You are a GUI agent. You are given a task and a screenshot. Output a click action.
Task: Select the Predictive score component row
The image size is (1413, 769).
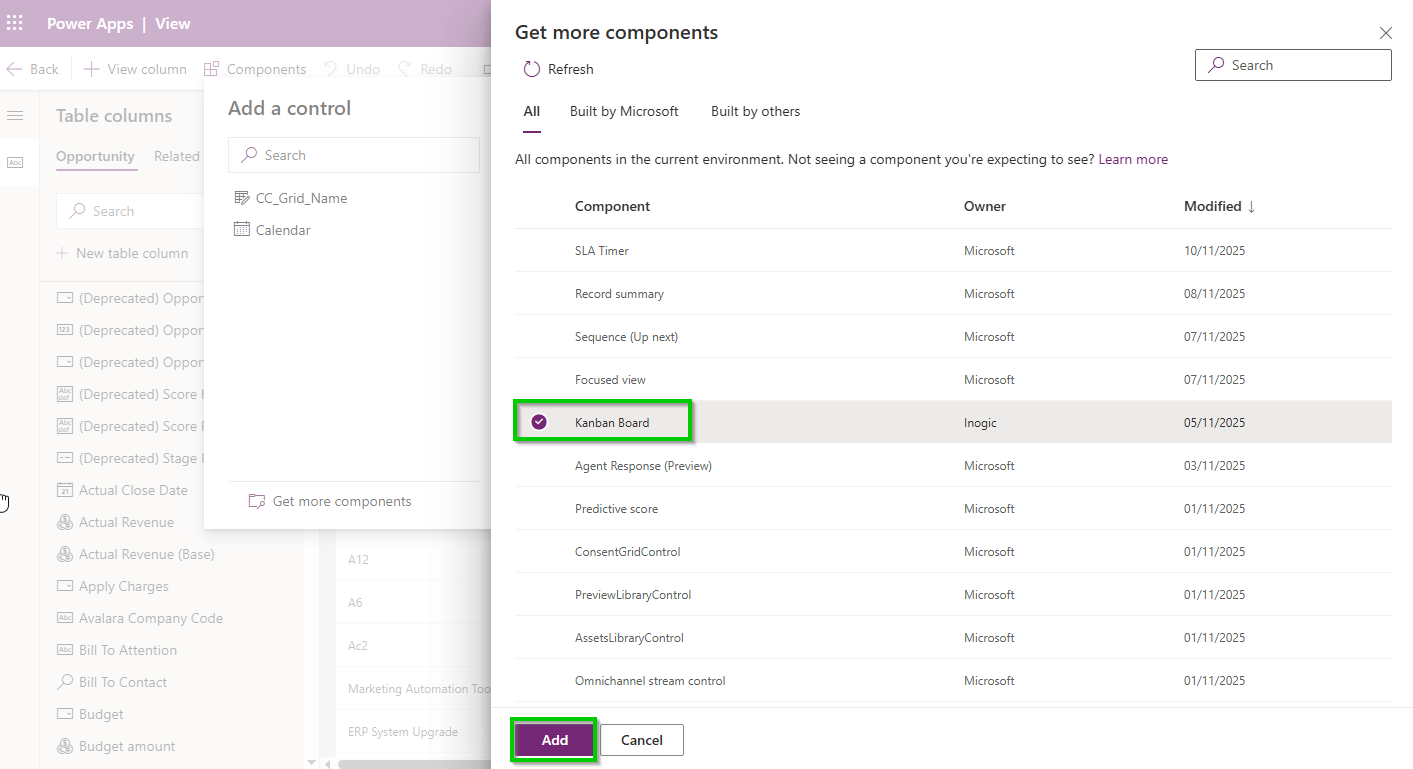click(616, 509)
